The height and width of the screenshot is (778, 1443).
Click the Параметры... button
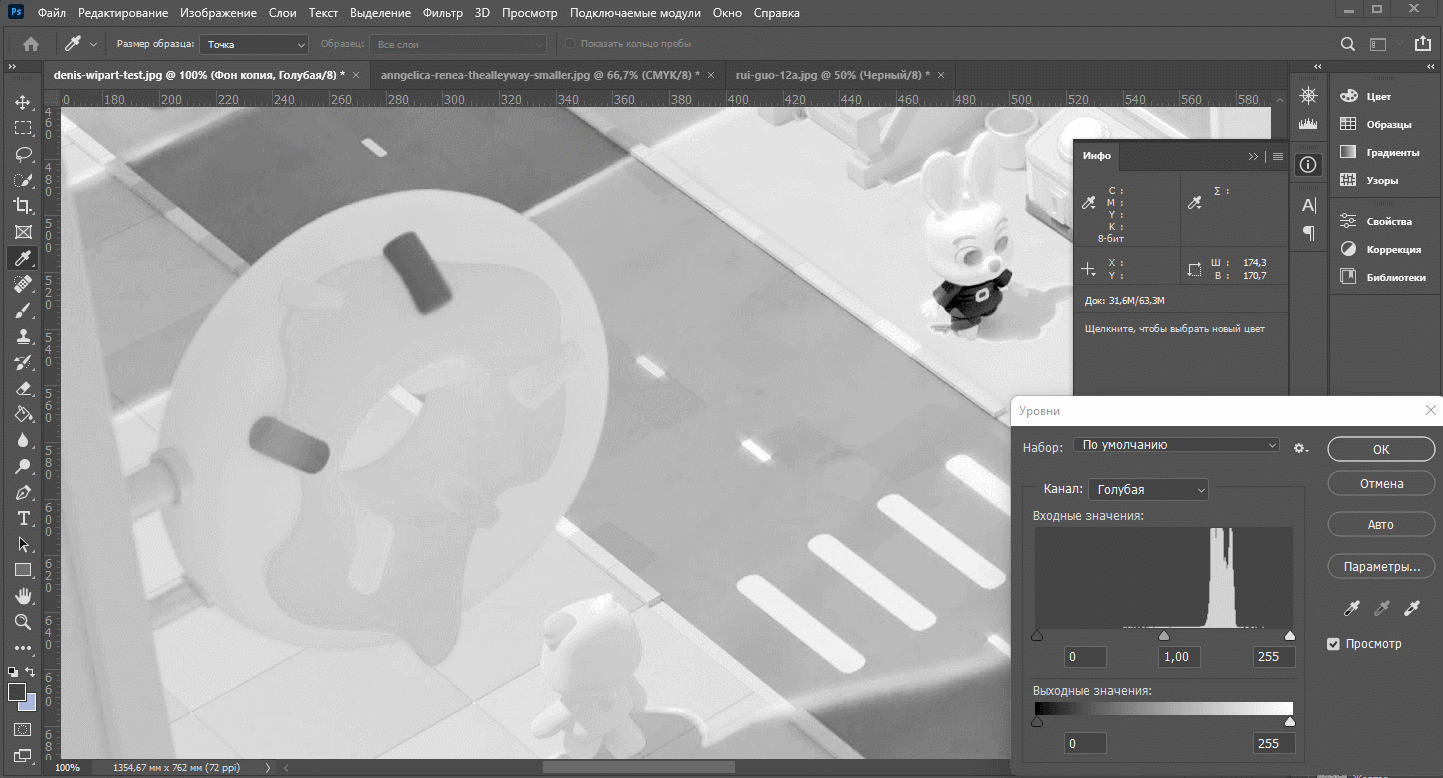click(1381, 567)
